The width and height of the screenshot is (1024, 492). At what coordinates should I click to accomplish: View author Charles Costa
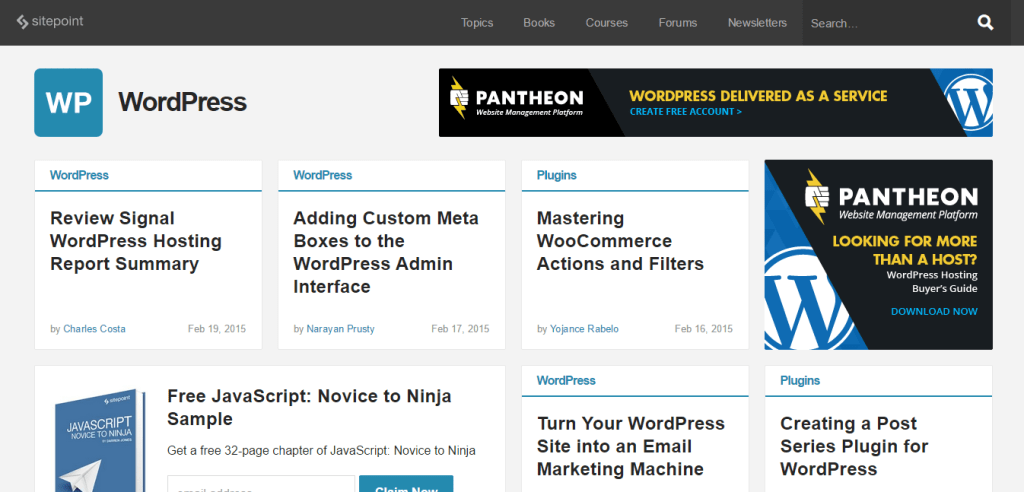pos(94,329)
